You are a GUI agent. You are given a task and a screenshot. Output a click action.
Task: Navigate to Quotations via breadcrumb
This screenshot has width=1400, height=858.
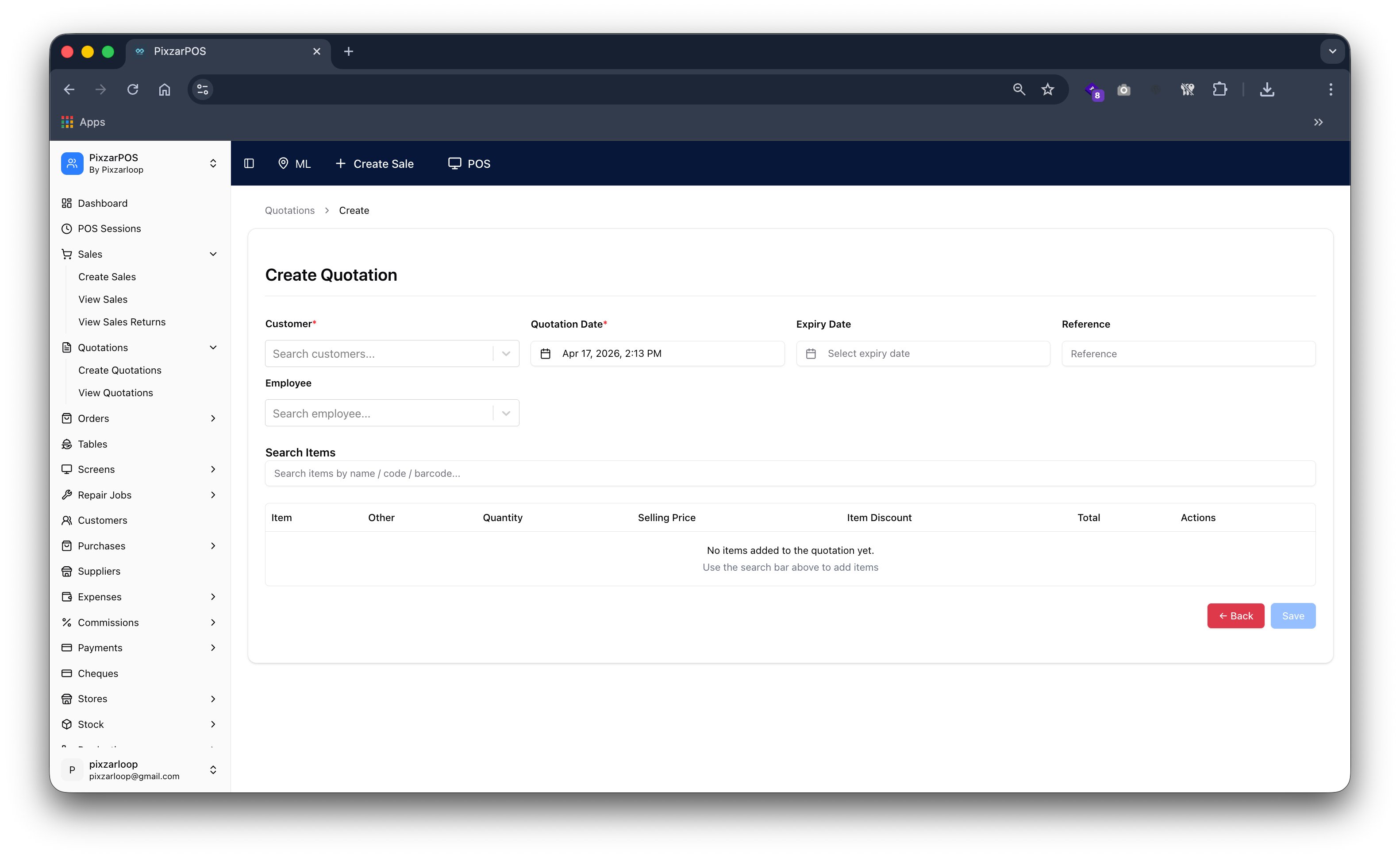289,210
